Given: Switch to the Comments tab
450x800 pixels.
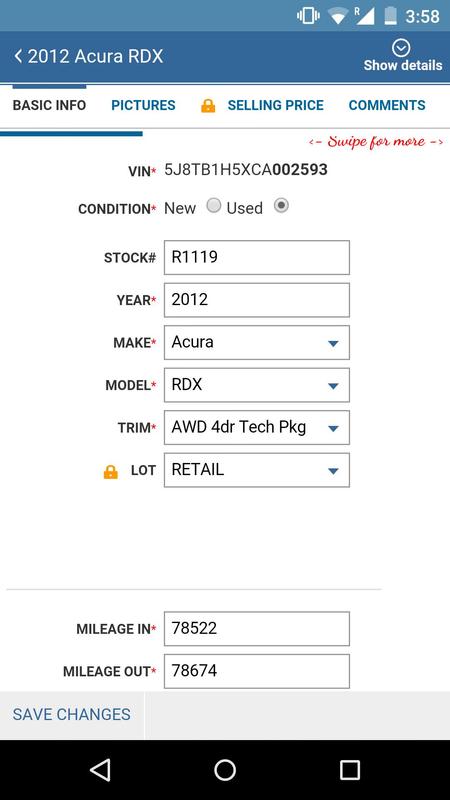Looking at the screenshot, I should point(387,106).
